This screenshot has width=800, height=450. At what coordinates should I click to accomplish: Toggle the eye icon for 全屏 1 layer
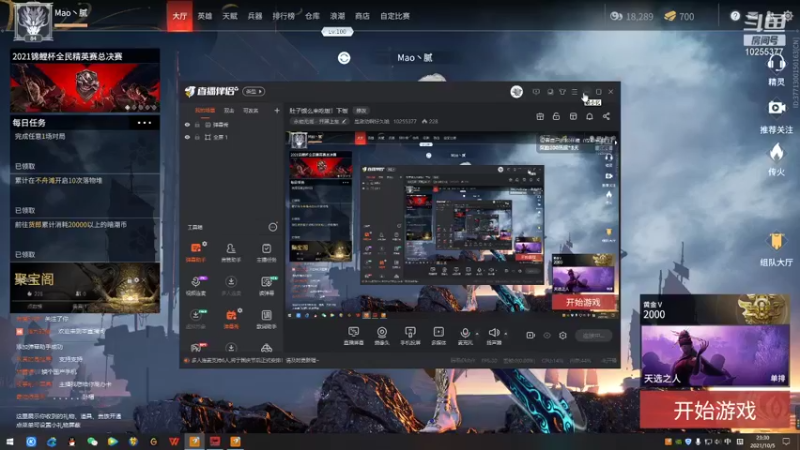(x=187, y=137)
